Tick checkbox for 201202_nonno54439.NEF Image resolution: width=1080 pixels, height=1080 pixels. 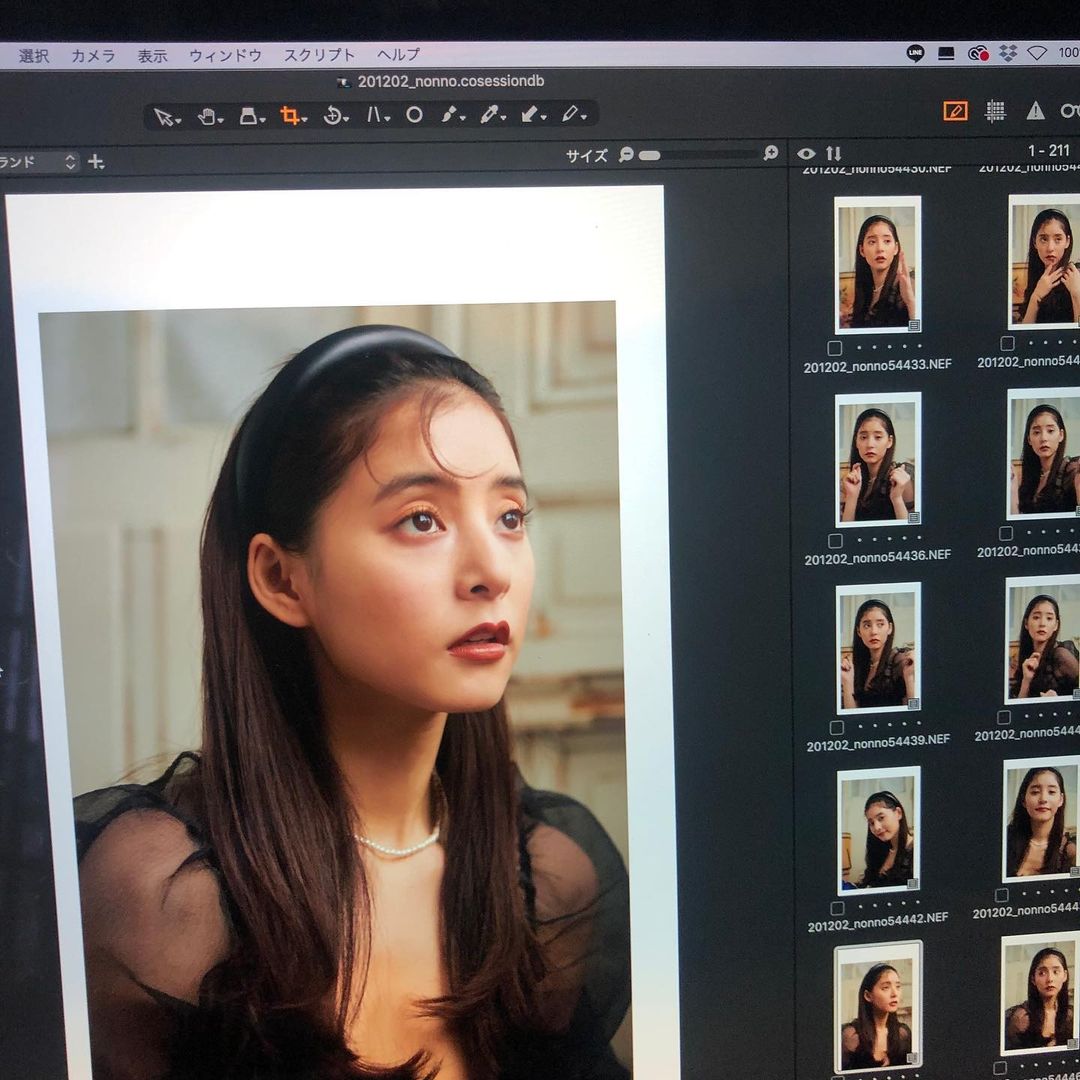836,727
